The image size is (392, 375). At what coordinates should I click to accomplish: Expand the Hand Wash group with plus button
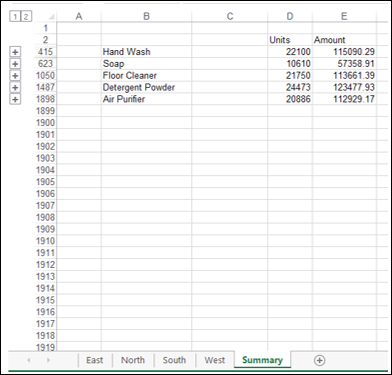pyautogui.click(x=15, y=52)
